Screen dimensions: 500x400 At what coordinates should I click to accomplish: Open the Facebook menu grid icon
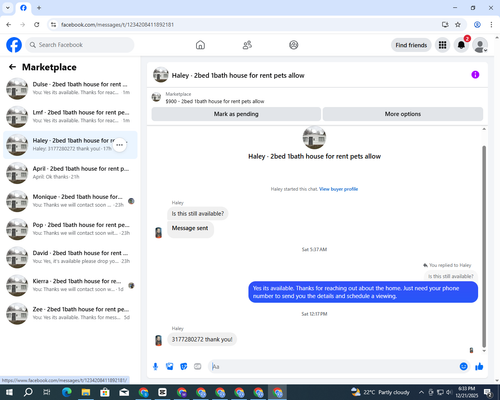(x=442, y=45)
